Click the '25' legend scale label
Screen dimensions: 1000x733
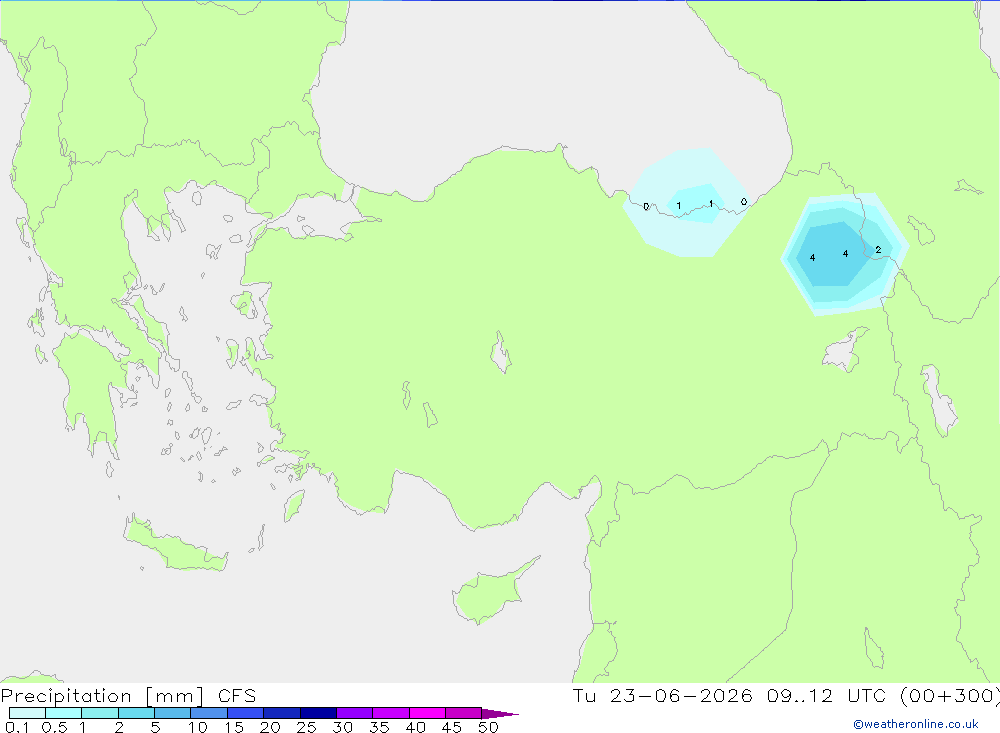click(306, 727)
